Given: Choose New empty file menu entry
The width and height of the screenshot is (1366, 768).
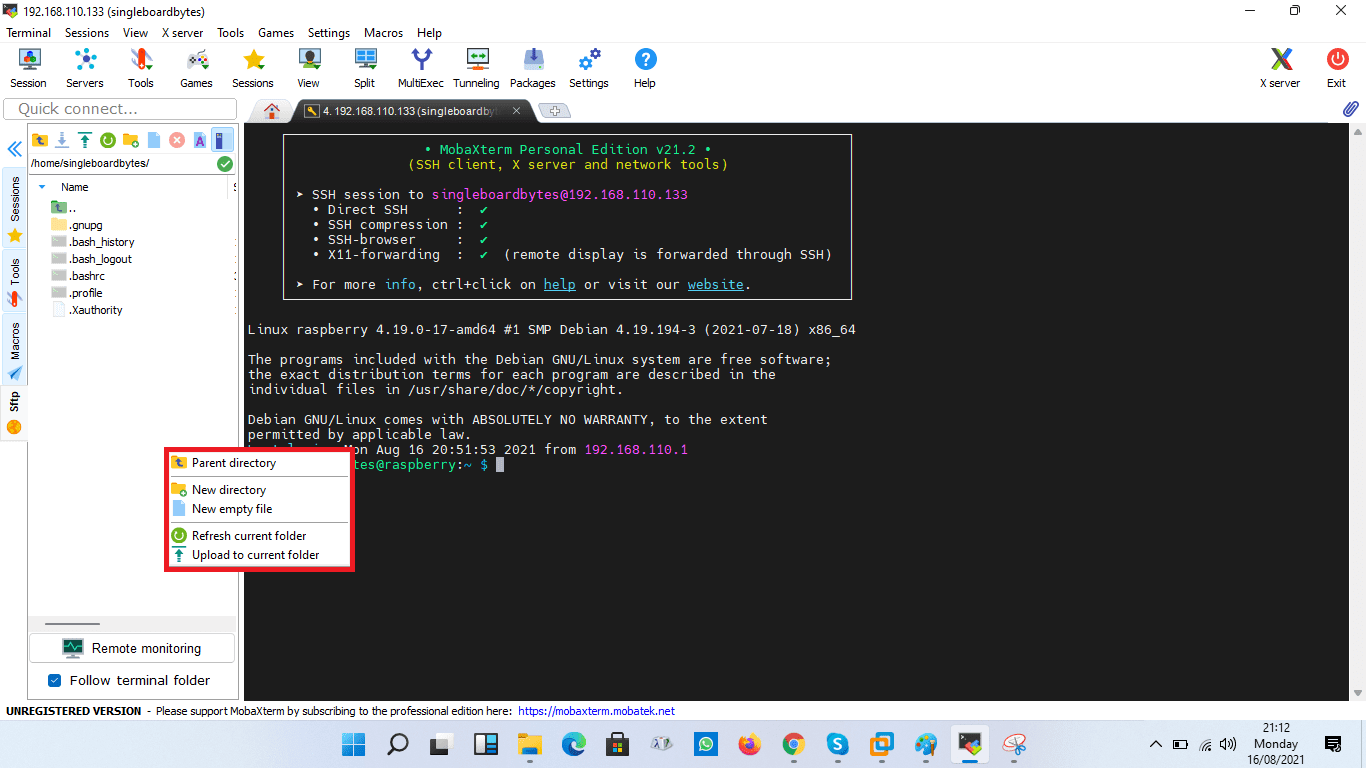Looking at the screenshot, I should (x=258, y=509).
